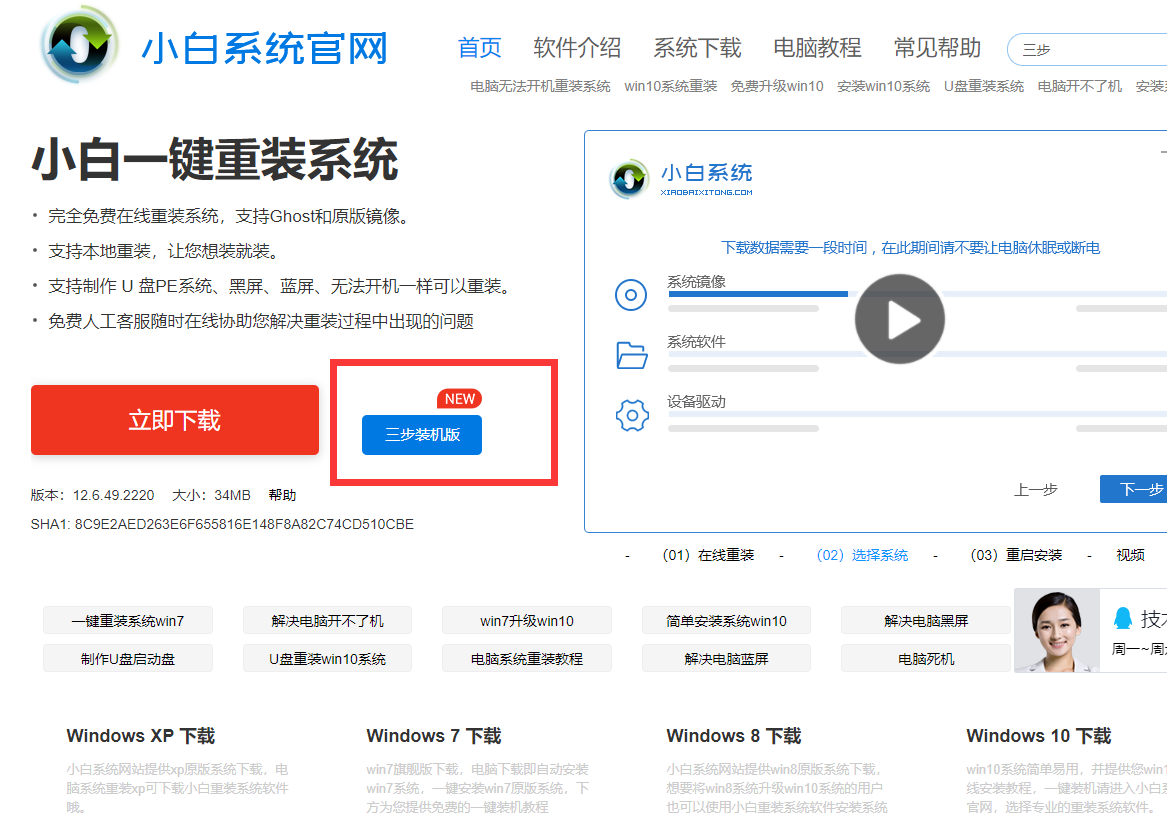This screenshot has width=1167, height=825.
Task: Click the 三步装机版 button
Action: pos(422,435)
